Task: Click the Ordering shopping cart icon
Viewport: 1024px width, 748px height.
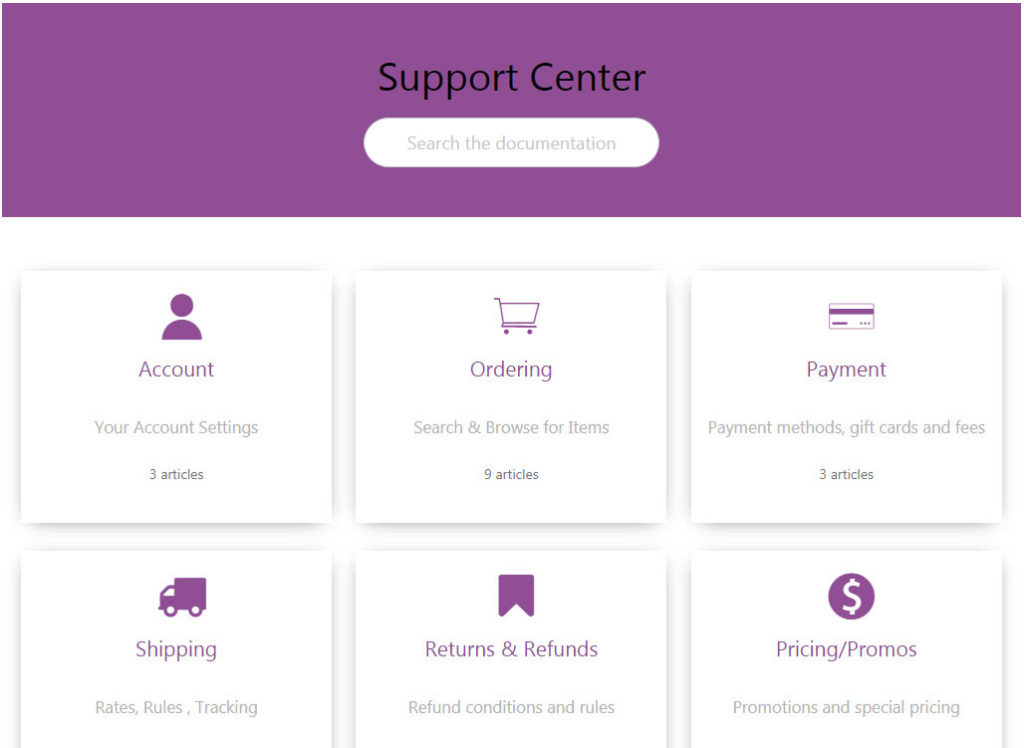Action: [x=517, y=316]
